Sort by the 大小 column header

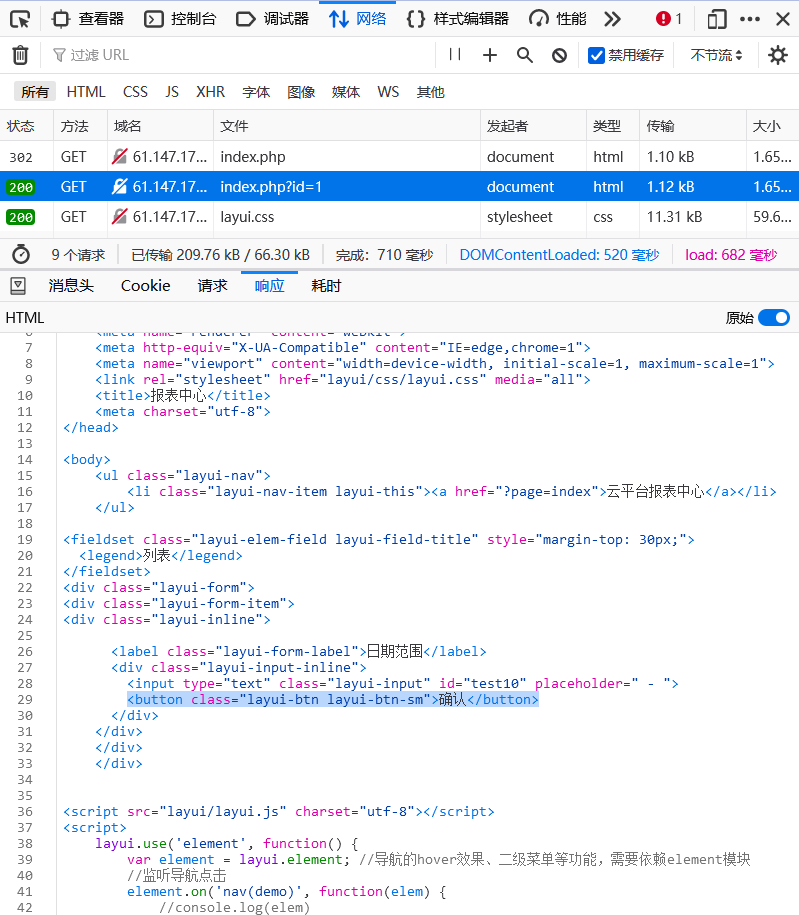(x=772, y=126)
